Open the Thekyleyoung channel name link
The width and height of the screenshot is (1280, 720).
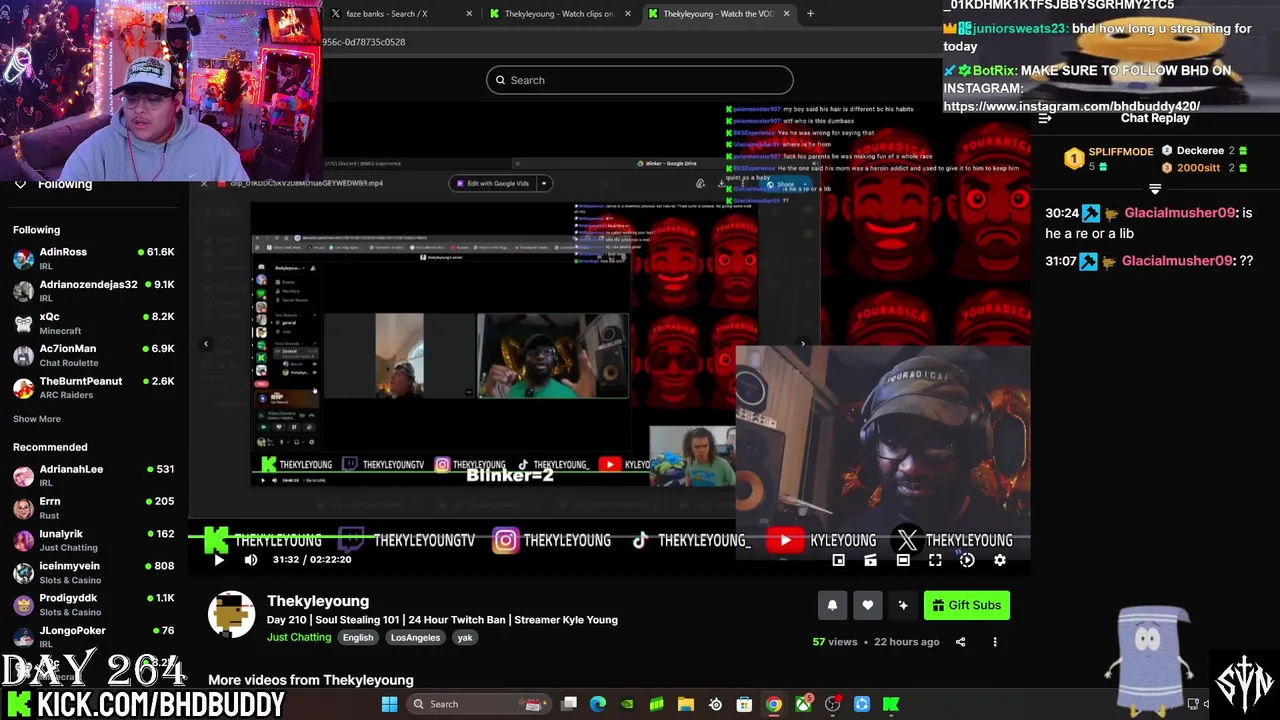click(x=318, y=601)
